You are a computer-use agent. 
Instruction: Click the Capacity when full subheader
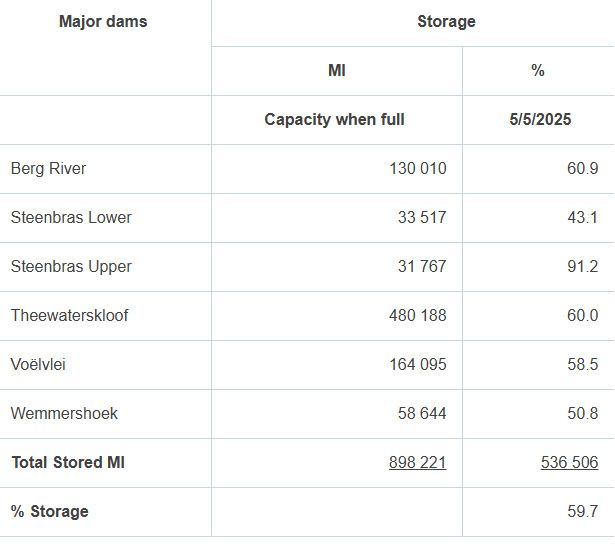335,119
